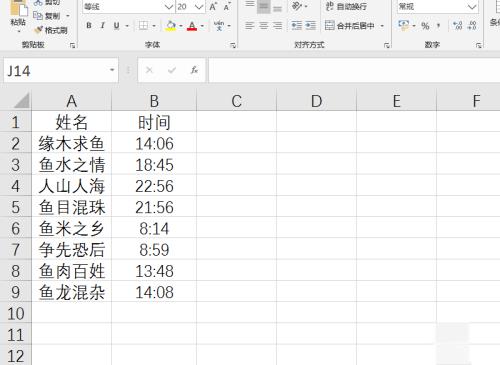Click the increase indent icon

[310, 25]
